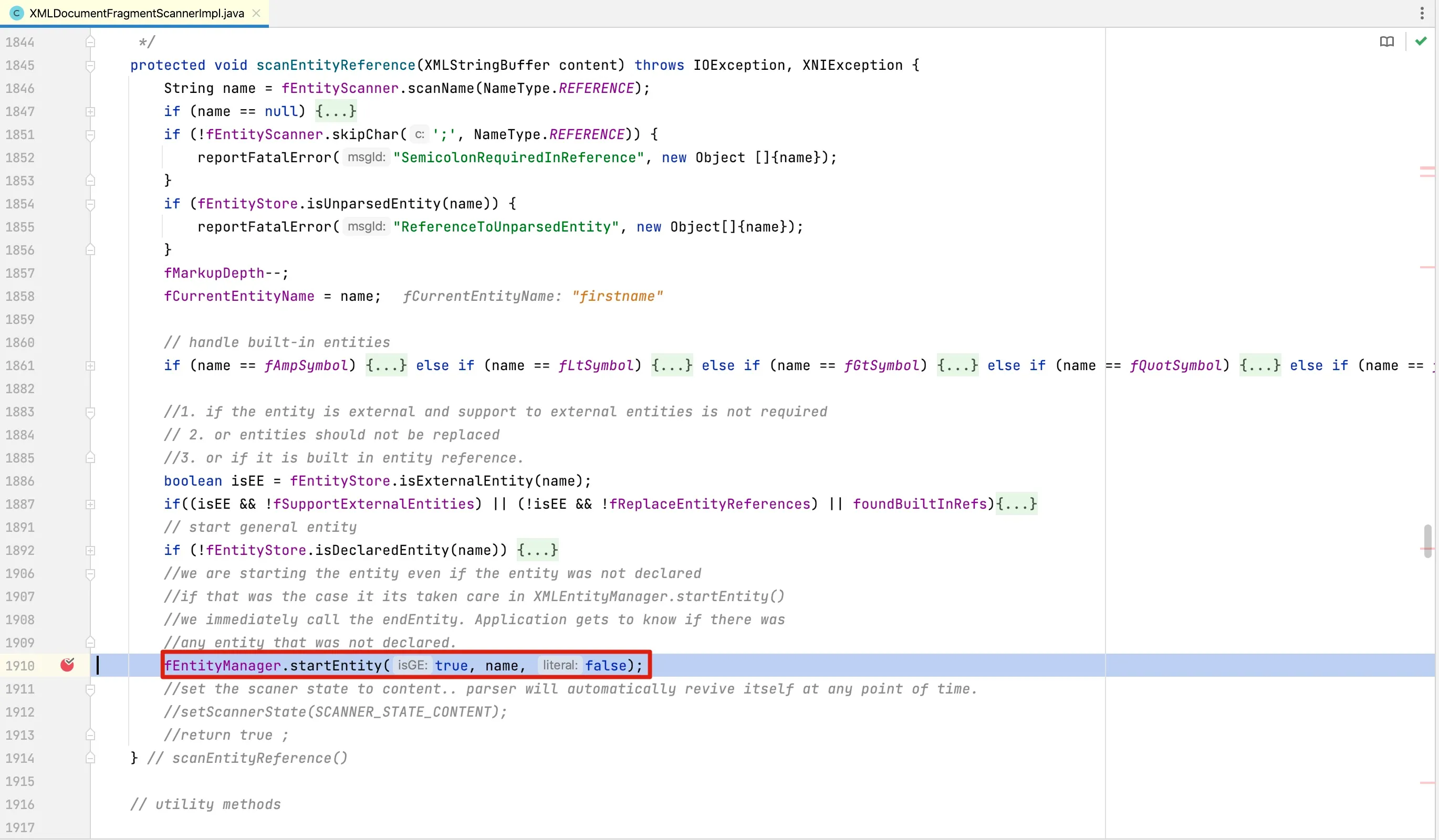Expand the {...} placeholder after fAmpSymbol
1439x840 pixels.
tap(387, 366)
